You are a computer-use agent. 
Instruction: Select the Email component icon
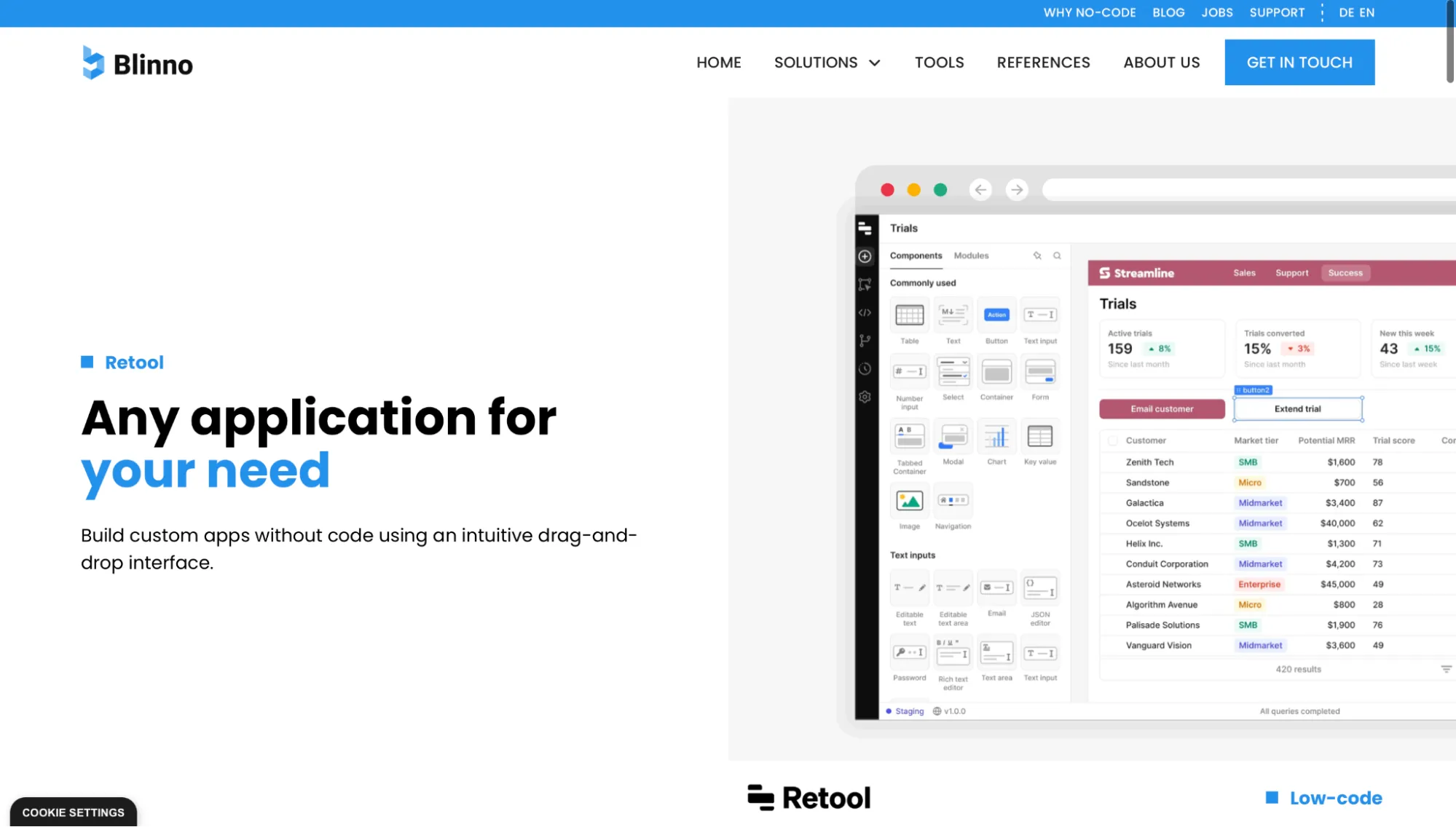coord(996,588)
